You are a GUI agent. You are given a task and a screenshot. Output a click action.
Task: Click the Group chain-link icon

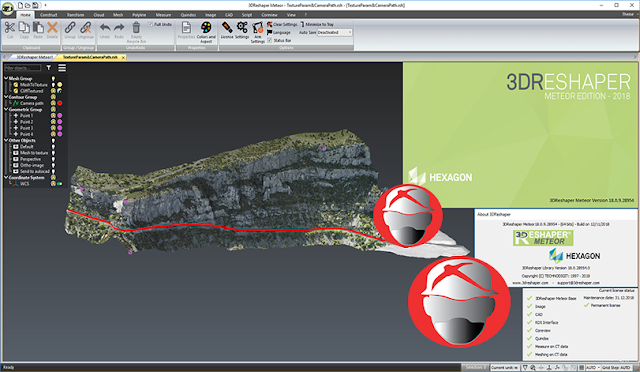[x=70, y=28]
